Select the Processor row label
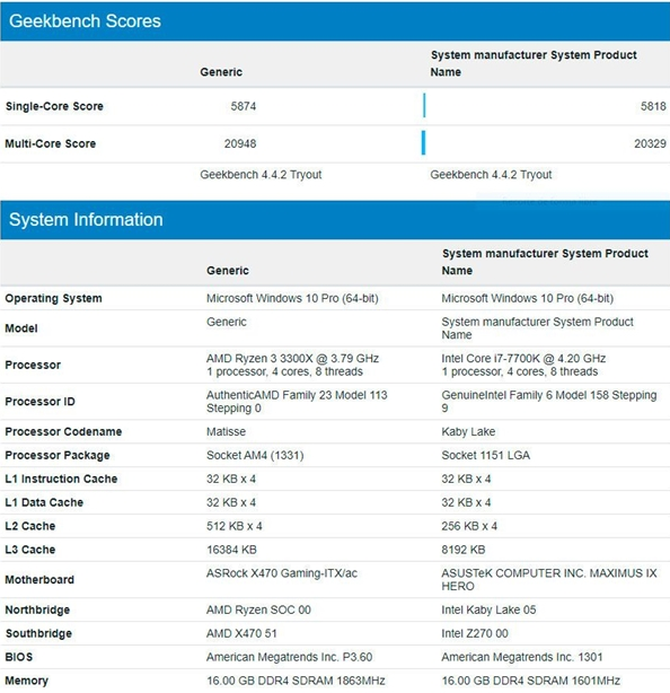Screen dimensions: 670x693 click(33, 365)
